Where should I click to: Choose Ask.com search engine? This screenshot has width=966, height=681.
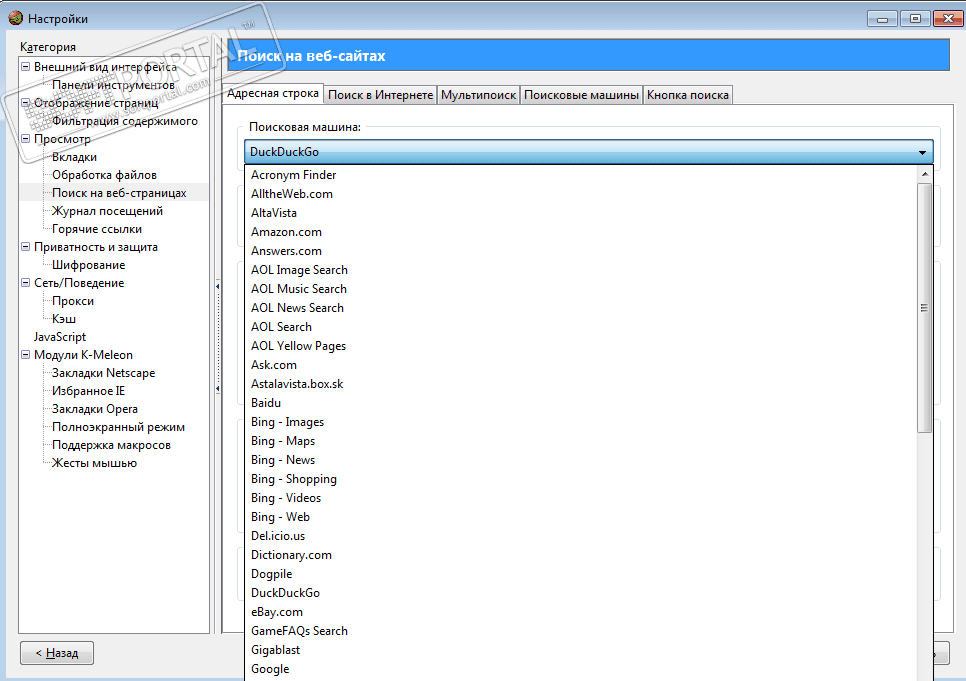click(x=581, y=365)
